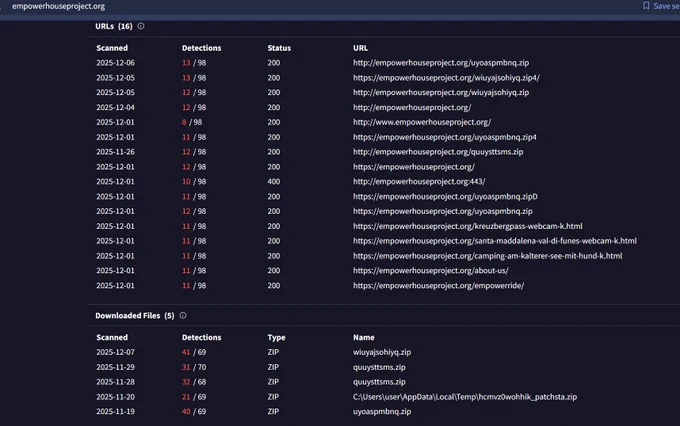The width and height of the screenshot is (680, 426).
Task: Open the http wiuyajsohiyq.zip URL link
Action: tap(441, 92)
